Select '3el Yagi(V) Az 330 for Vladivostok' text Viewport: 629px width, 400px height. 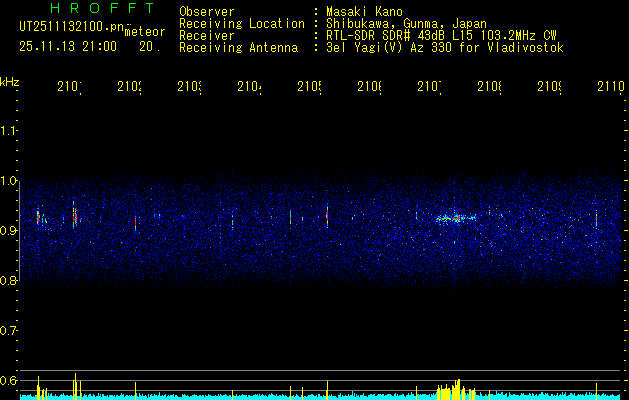(x=445, y=48)
